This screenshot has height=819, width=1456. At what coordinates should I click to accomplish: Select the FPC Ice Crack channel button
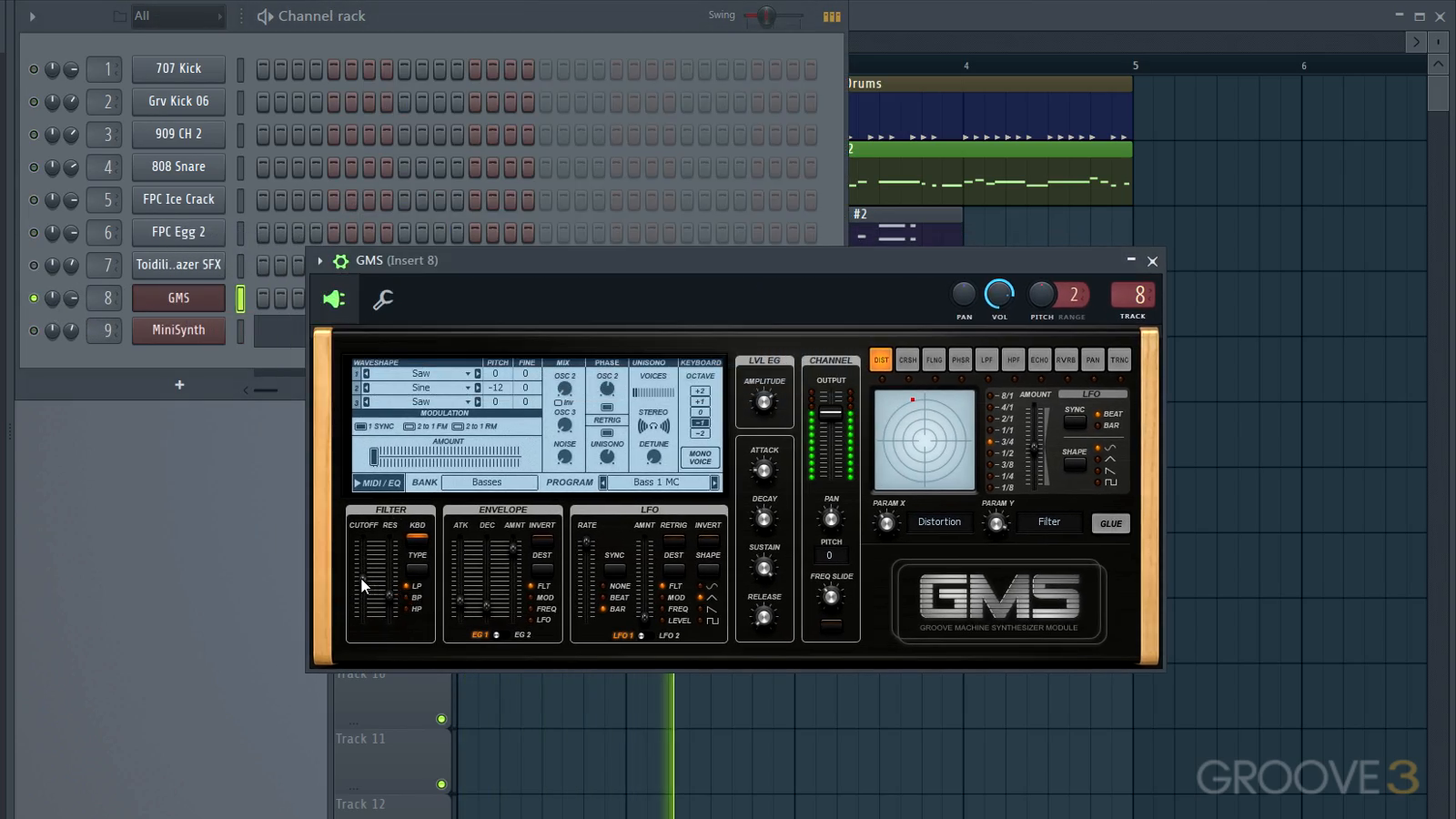click(x=178, y=199)
